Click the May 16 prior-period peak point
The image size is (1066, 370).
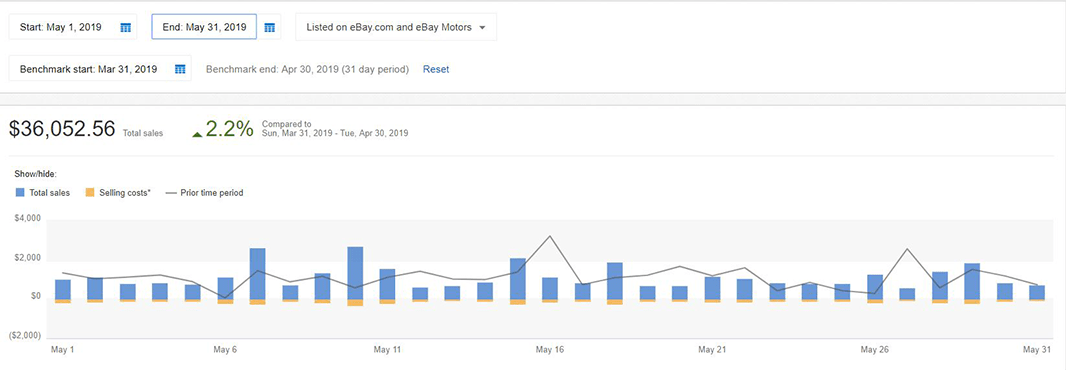tap(549, 236)
